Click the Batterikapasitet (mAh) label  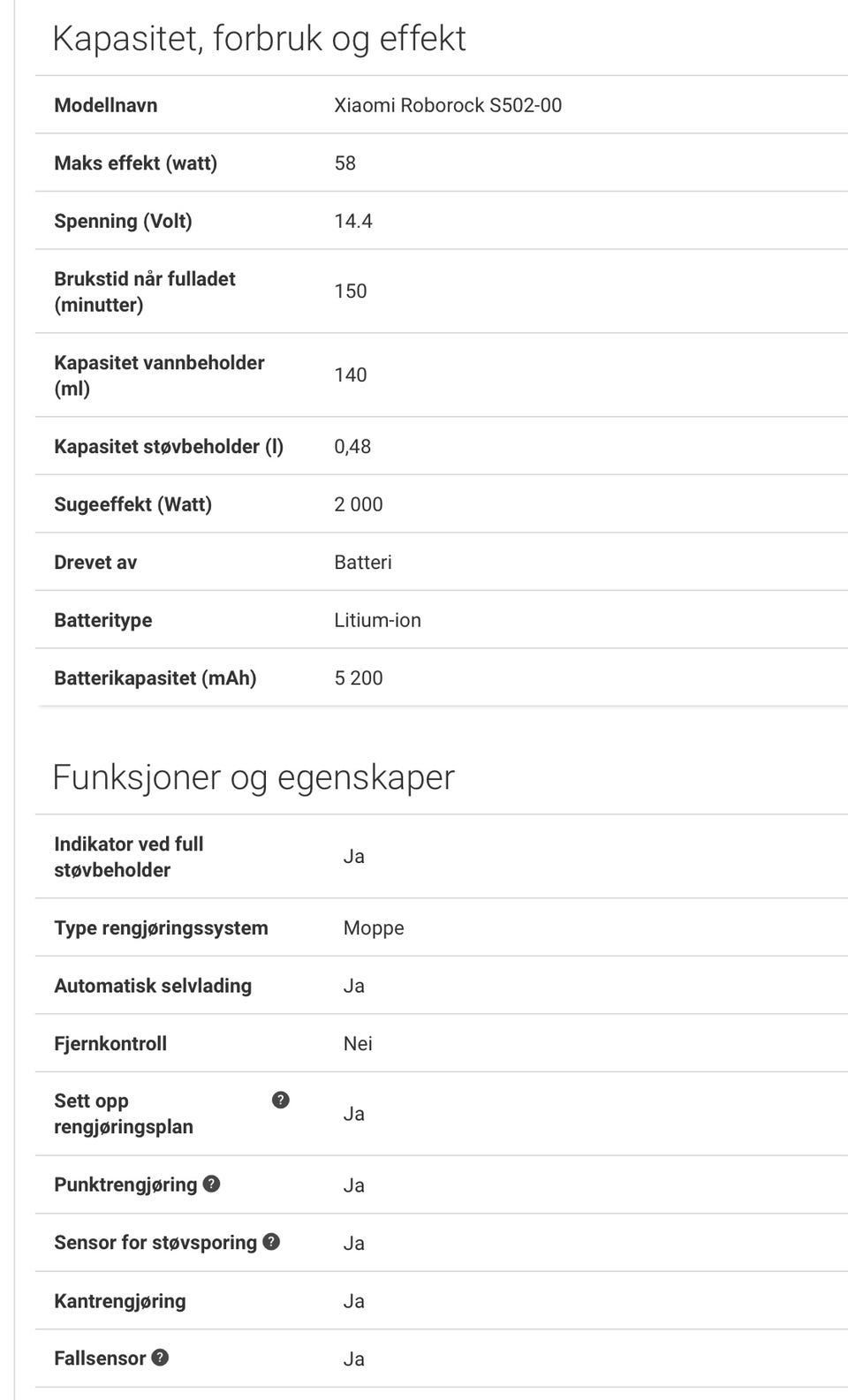pos(155,677)
